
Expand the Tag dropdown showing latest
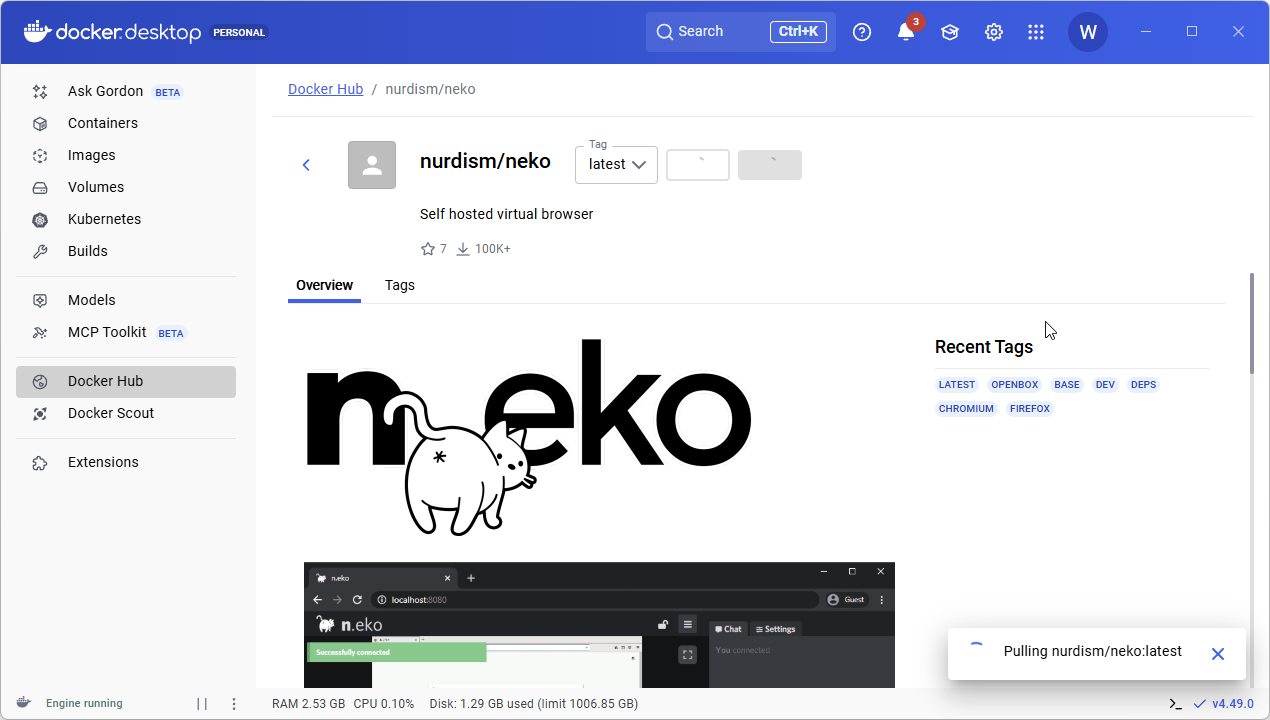616,165
